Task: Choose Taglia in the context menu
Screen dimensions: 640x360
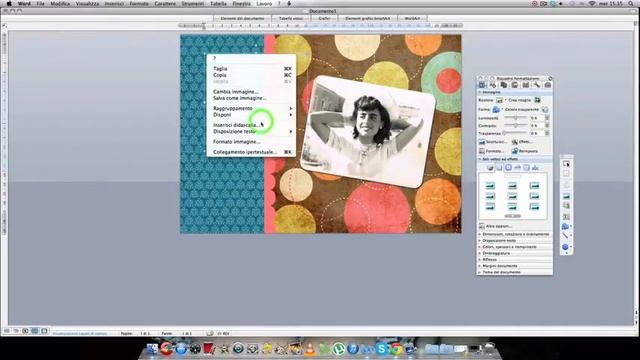Action: click(251, 69)
